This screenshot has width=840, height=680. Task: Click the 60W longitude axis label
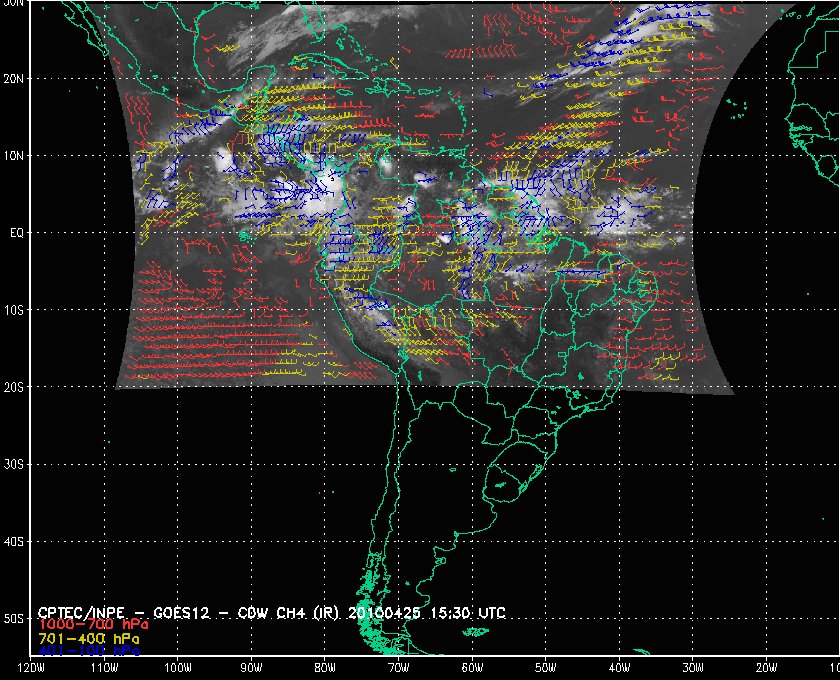tap(472, 668)
